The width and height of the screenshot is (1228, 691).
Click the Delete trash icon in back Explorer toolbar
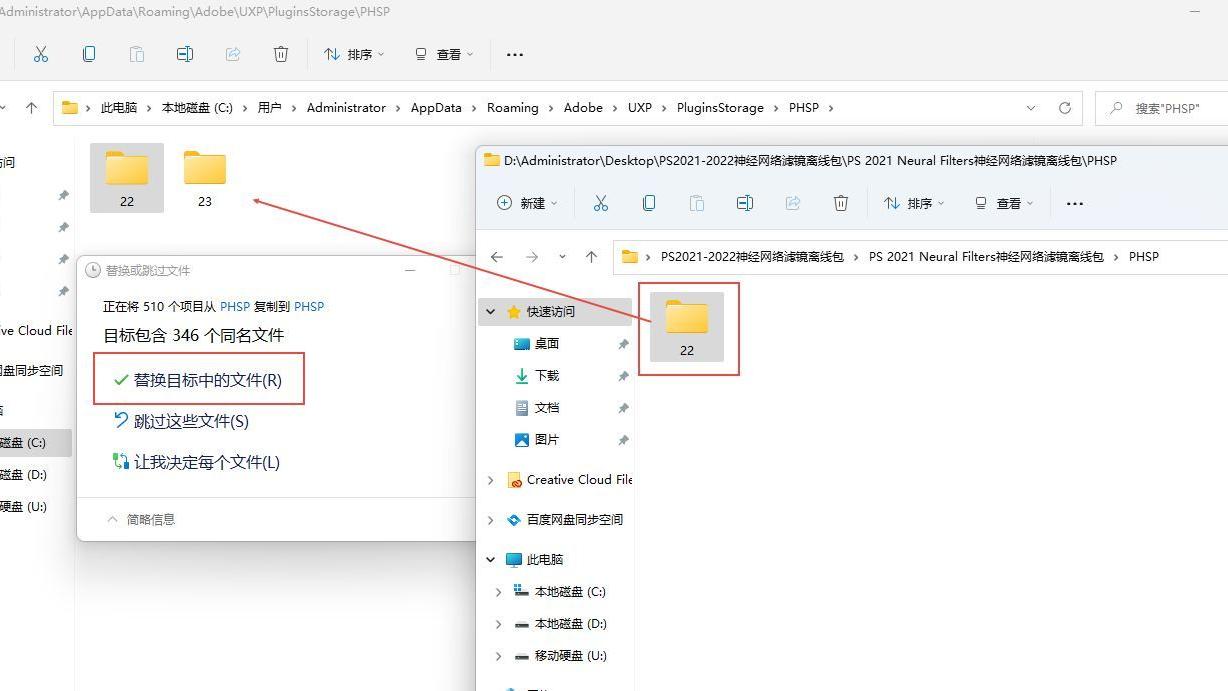281,54
